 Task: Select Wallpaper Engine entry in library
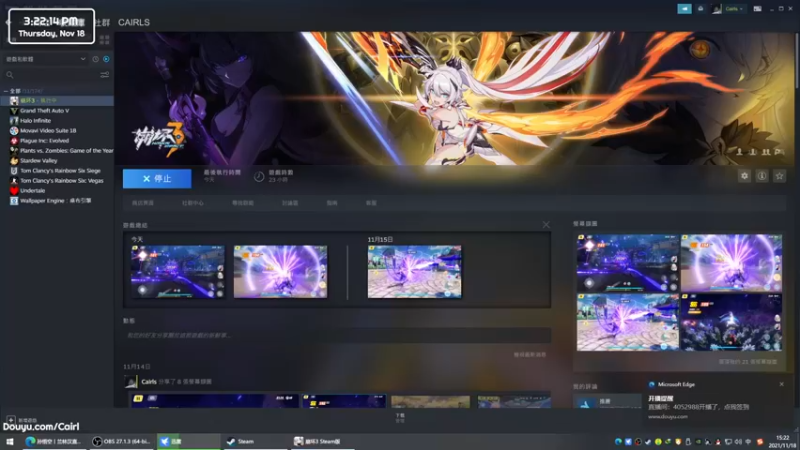[x=55, y=201]
